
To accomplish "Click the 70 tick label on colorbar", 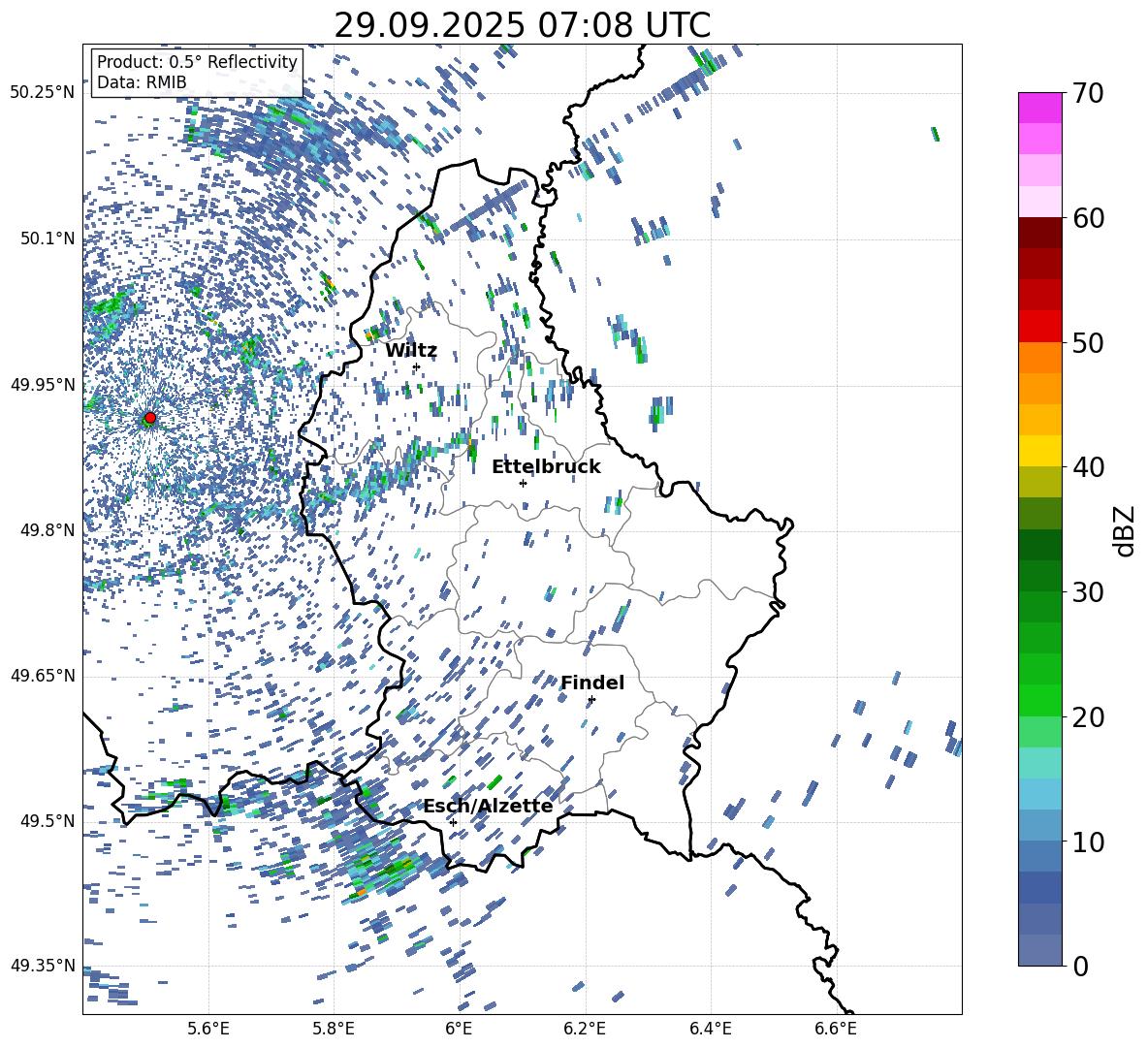I will 1089,94.
